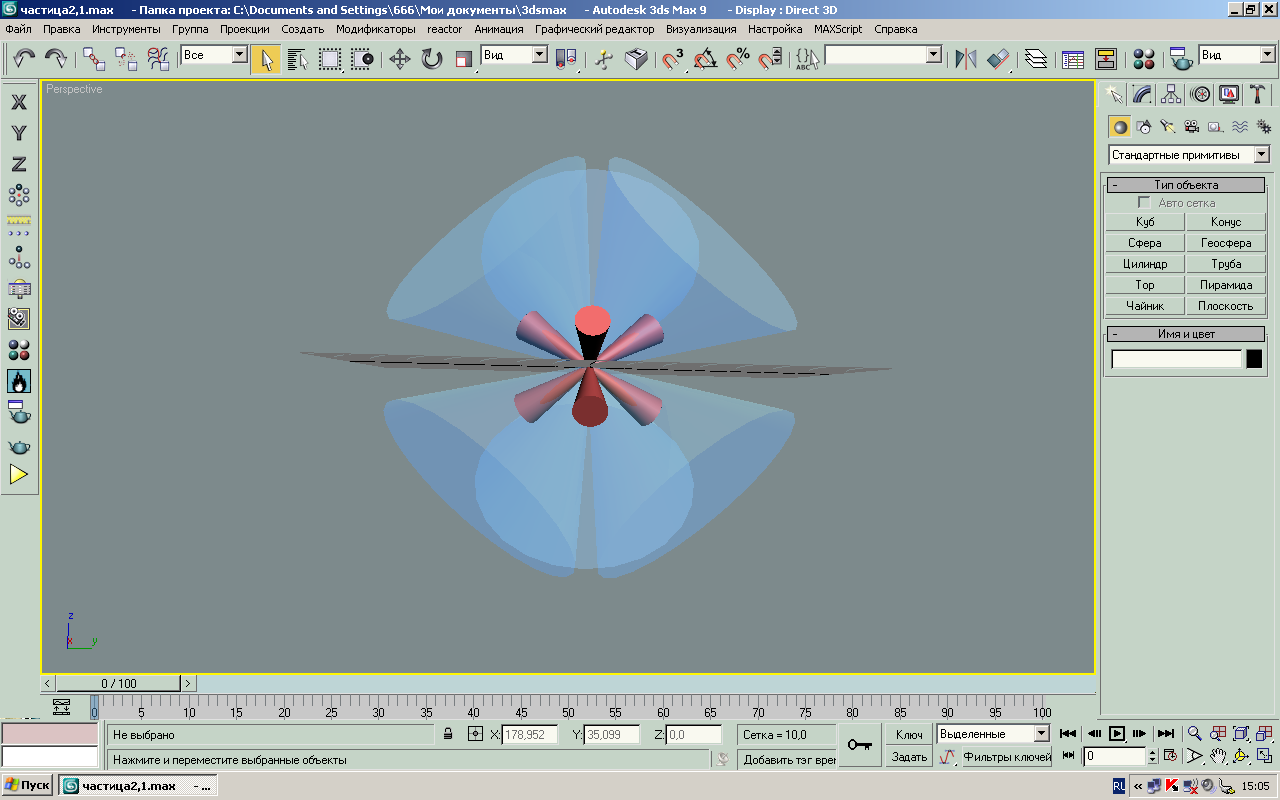Open the MAXScript menu
The height and width of the screenshot is (800, 1280).
tap(838, 29)
